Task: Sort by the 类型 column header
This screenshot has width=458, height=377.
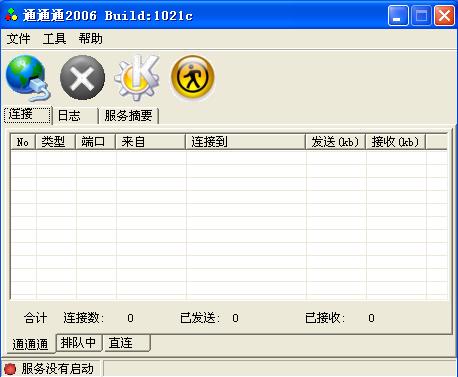Action: [56, 142]
